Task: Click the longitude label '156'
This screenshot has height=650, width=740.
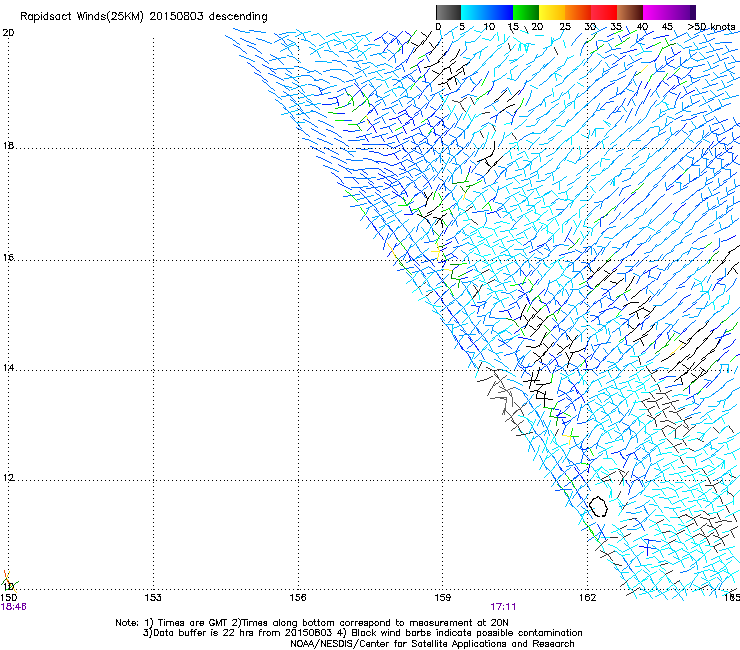Action: (x=298, y=598)
